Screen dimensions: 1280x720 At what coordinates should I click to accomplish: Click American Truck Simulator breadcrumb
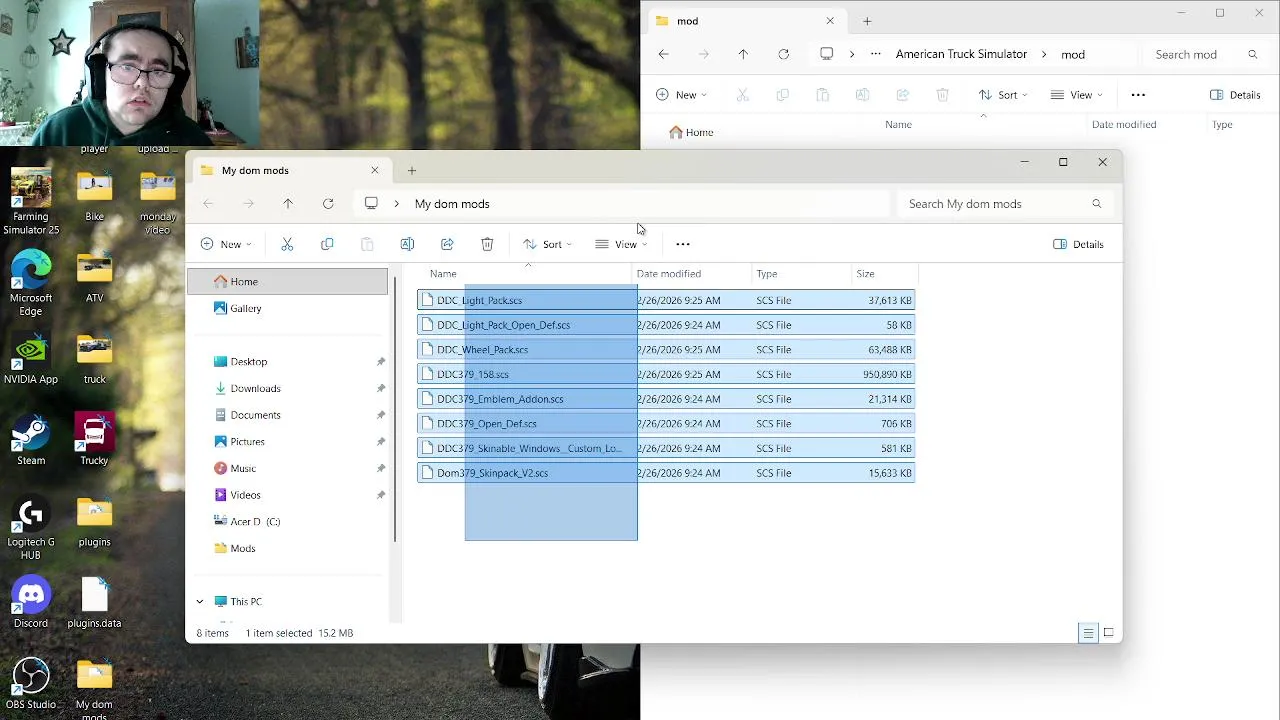(961, 54)
